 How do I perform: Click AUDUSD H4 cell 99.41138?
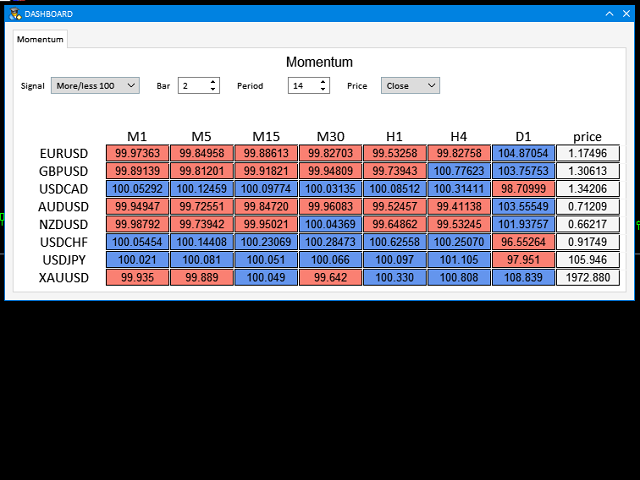459,206
